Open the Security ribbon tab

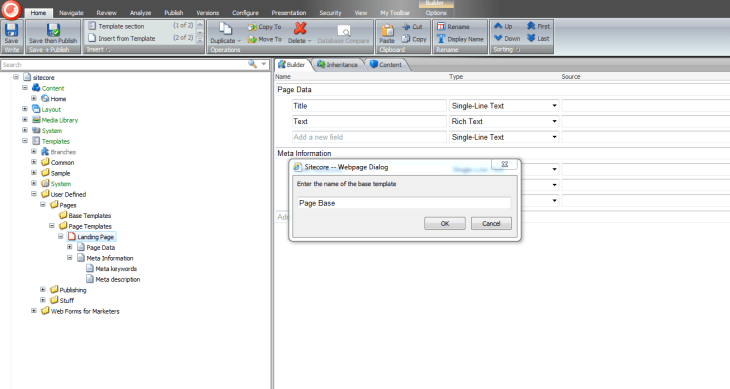pyautogui.click(x=330, y=13)
